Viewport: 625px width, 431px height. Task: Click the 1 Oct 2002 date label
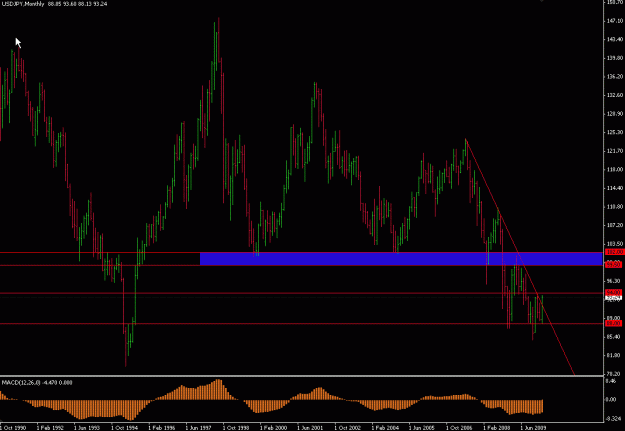click(348, 428)
